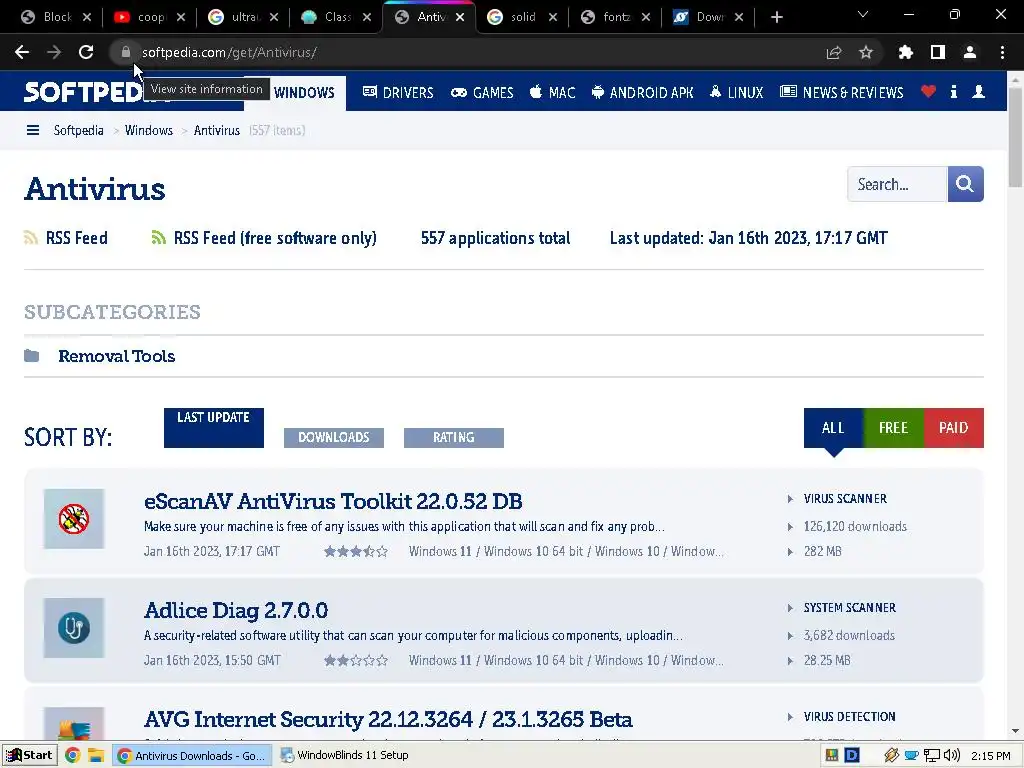Open the GAMES section in Softpedia nav
The image size is (1024, 768).
click(x=482, y=92)
